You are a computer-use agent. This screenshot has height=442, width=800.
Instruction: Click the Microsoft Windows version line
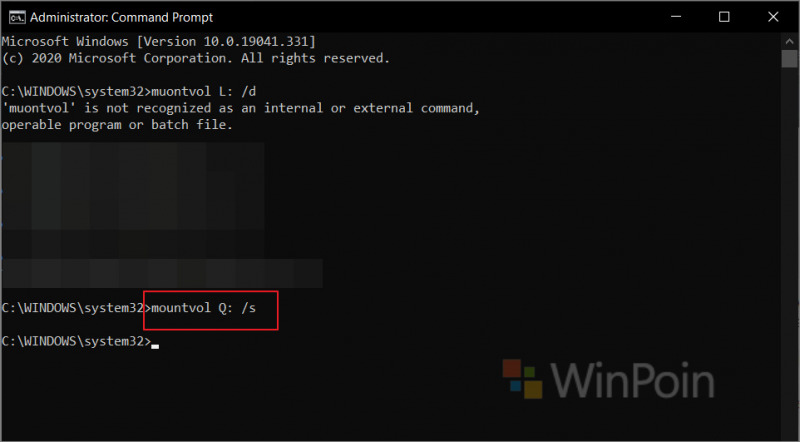(x=160, y=41)
